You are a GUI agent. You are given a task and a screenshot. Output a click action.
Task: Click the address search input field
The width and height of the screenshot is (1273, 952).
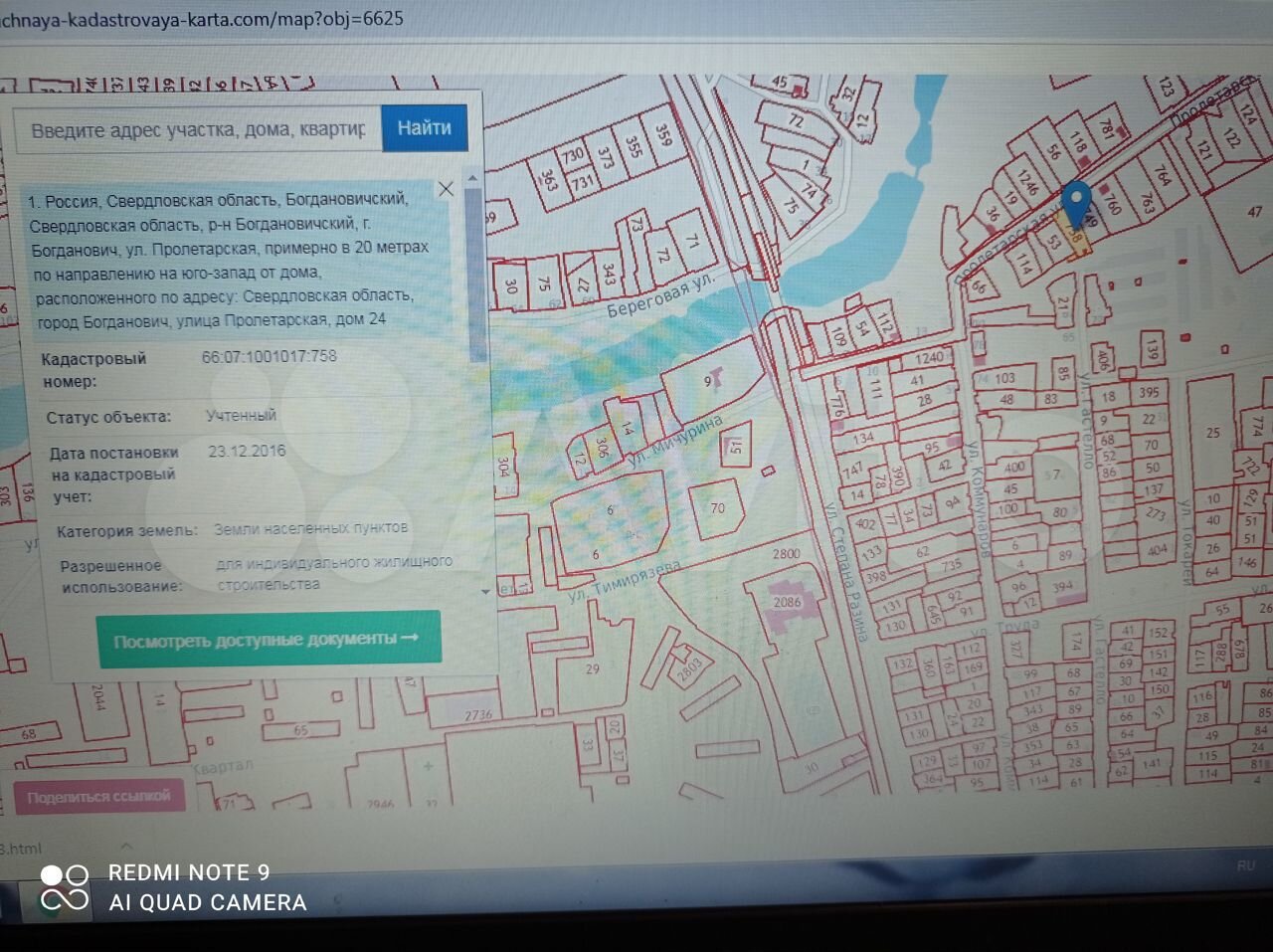click(198, 130)
